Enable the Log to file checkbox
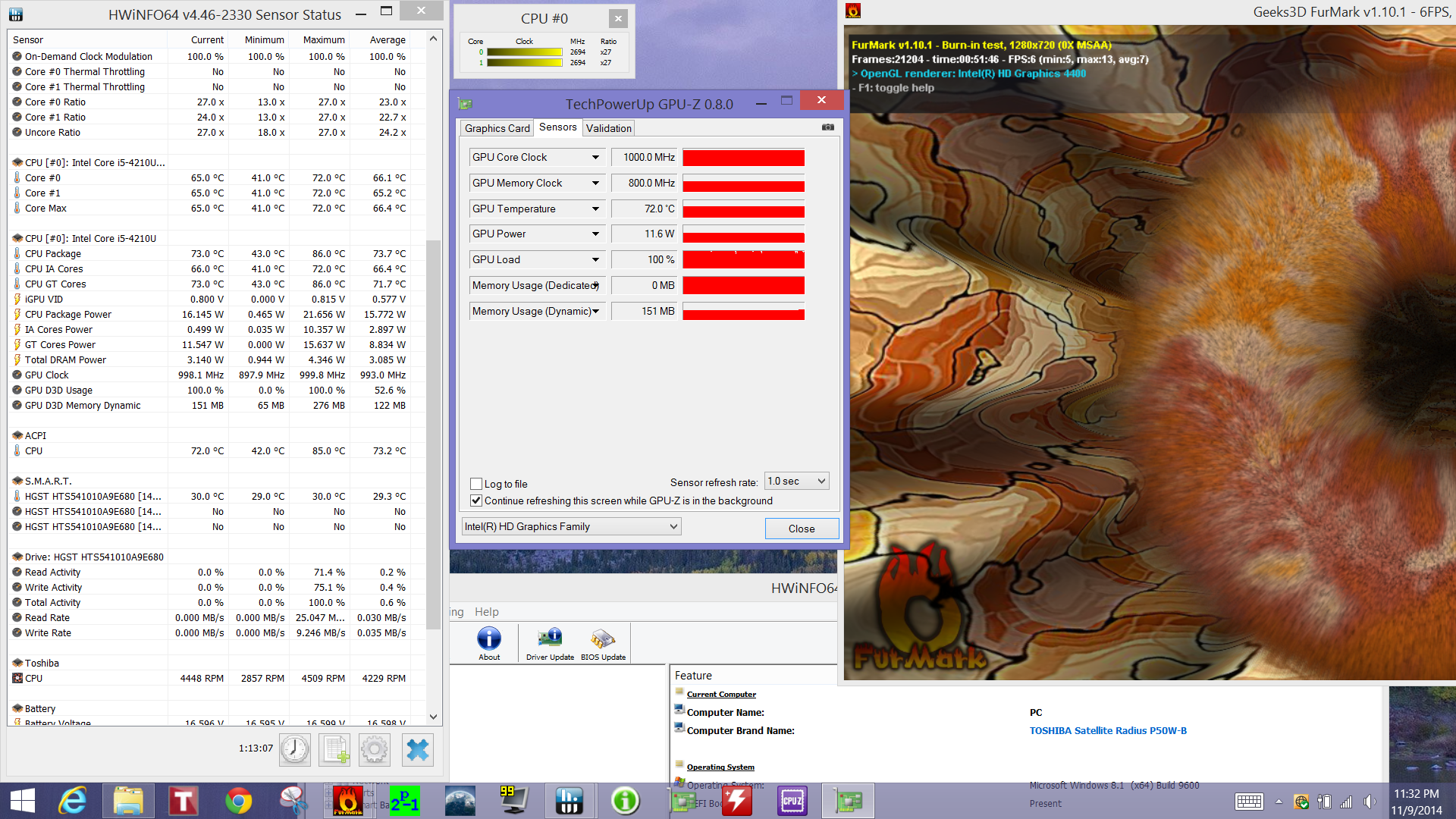 tap(476, 484)
